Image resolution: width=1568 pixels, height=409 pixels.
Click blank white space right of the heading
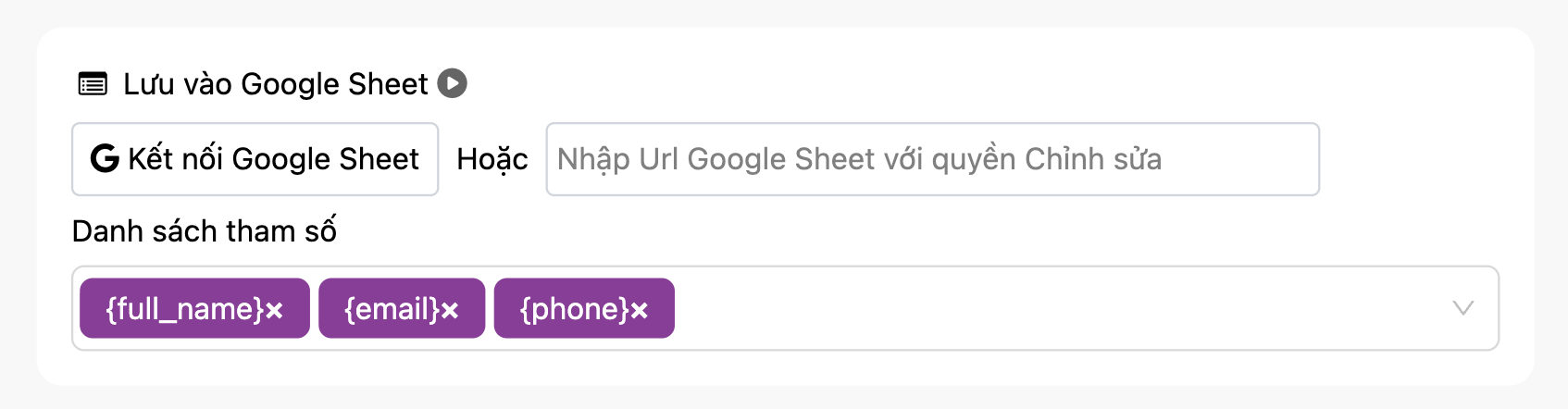926,83
